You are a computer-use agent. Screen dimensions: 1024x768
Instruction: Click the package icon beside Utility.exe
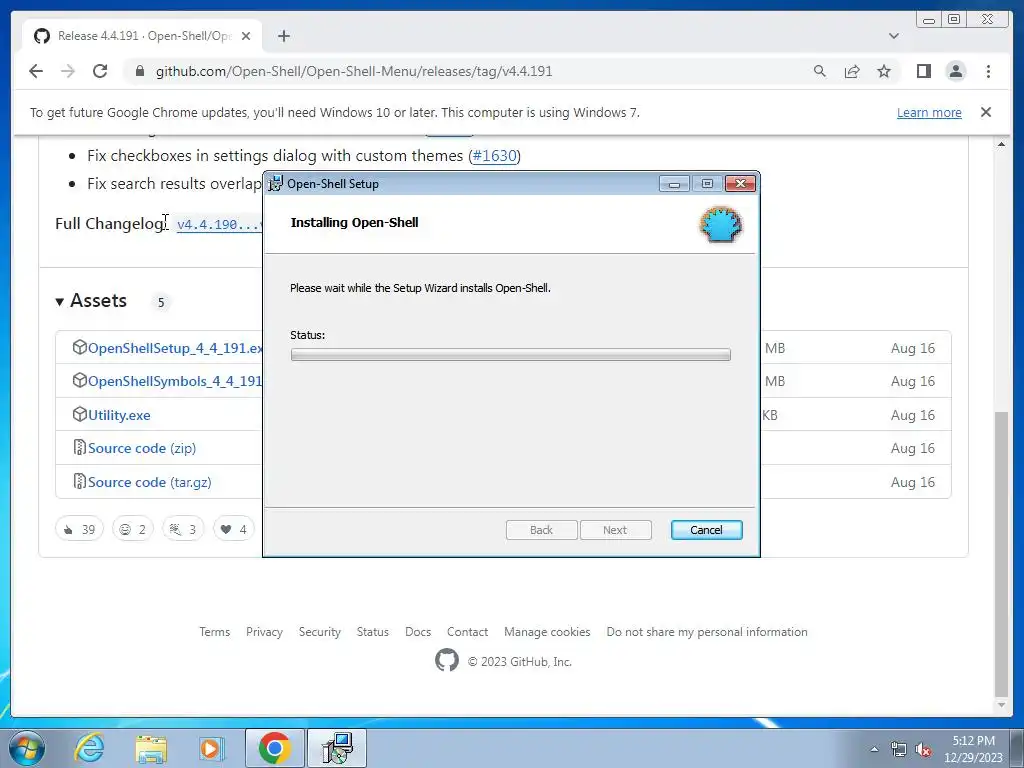coord(79,415)
